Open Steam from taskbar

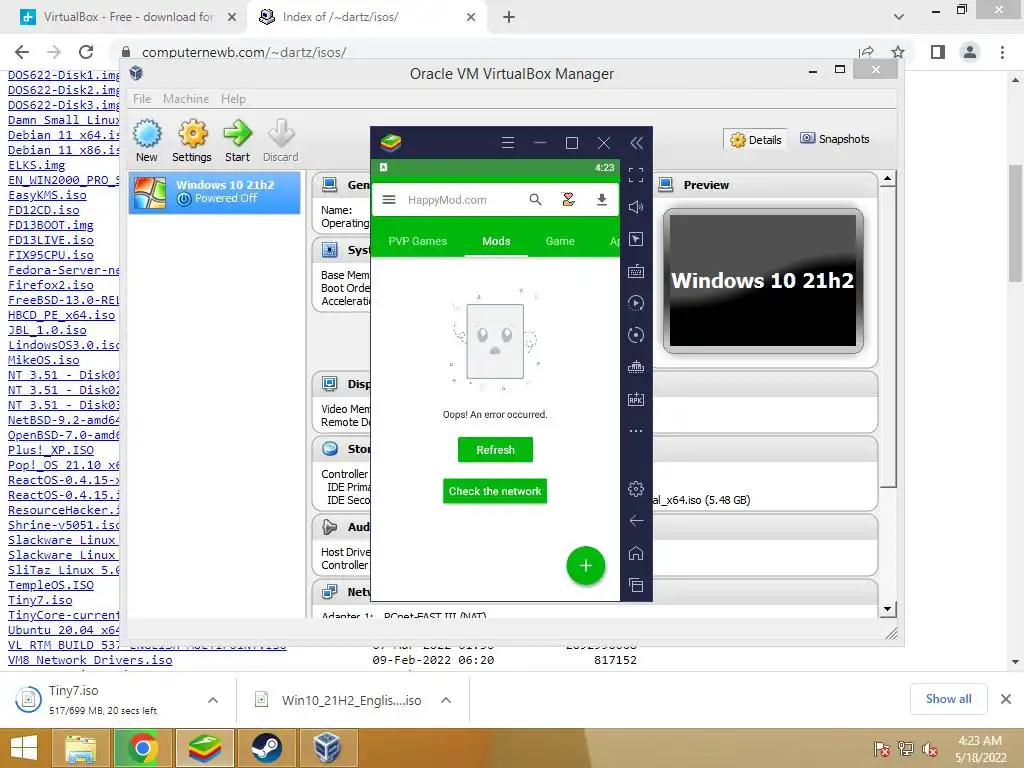pos(266,748)
